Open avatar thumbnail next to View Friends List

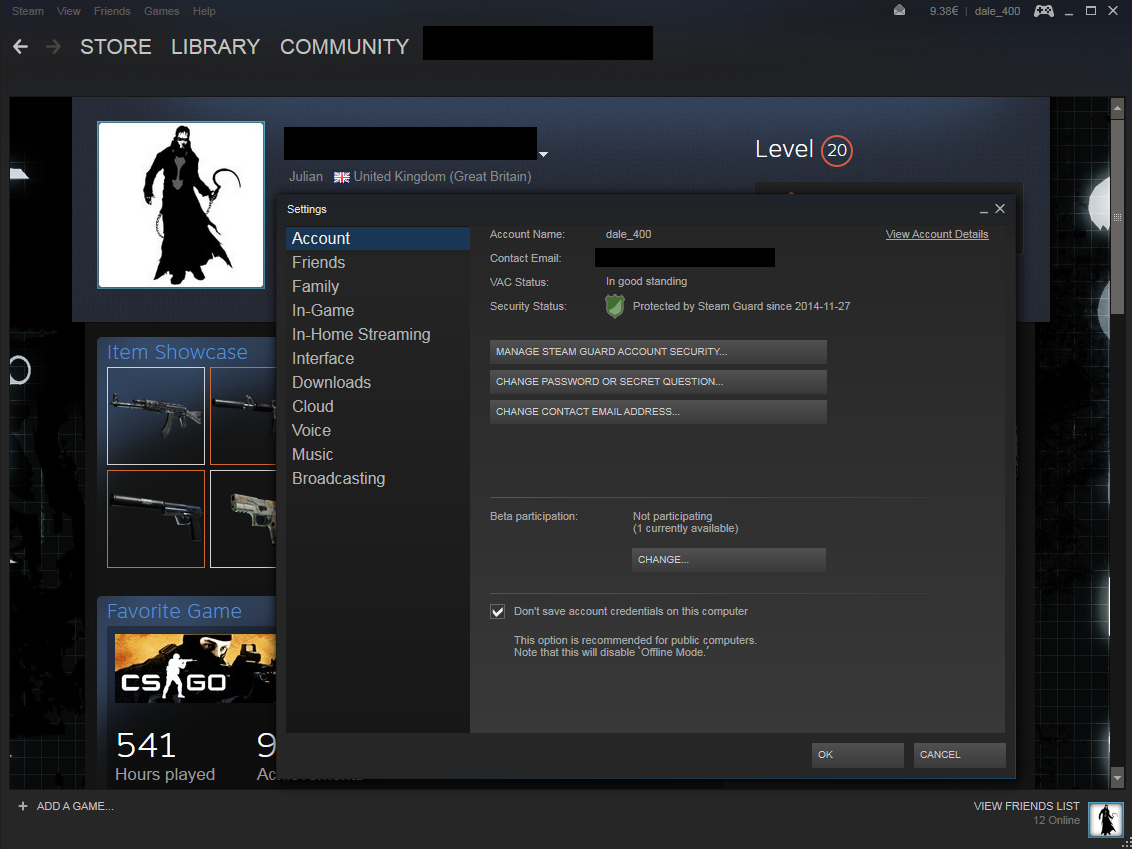coord(1105,818)
